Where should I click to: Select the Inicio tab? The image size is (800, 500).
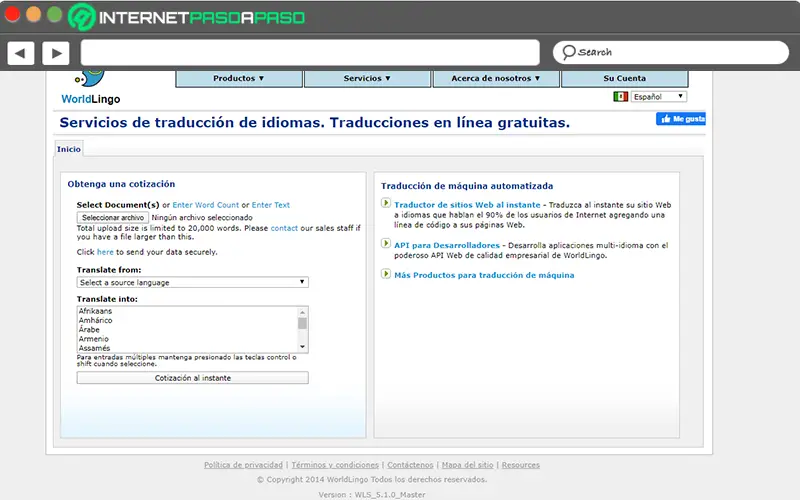[x=69, y=149]
